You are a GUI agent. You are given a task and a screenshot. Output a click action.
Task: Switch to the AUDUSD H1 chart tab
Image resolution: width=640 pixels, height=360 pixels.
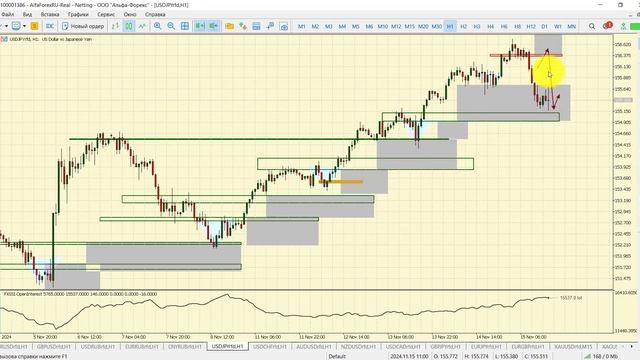(314, 347)
